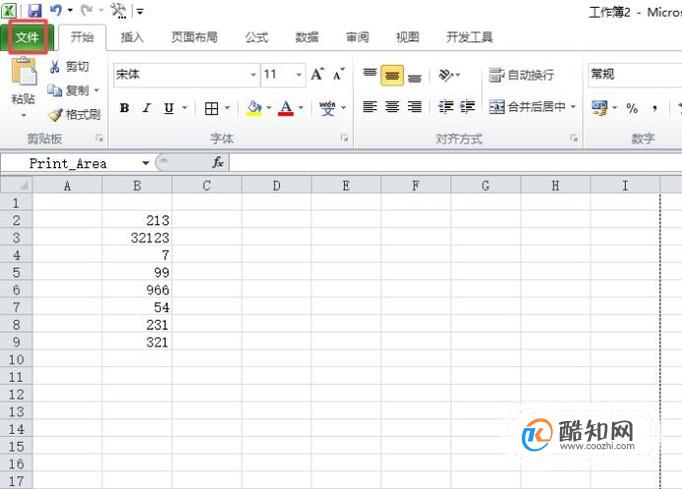This screenshot has width=682, height=489.
Task: Open the 宋体 font name dropdown
Action: [x=253, y=75]
